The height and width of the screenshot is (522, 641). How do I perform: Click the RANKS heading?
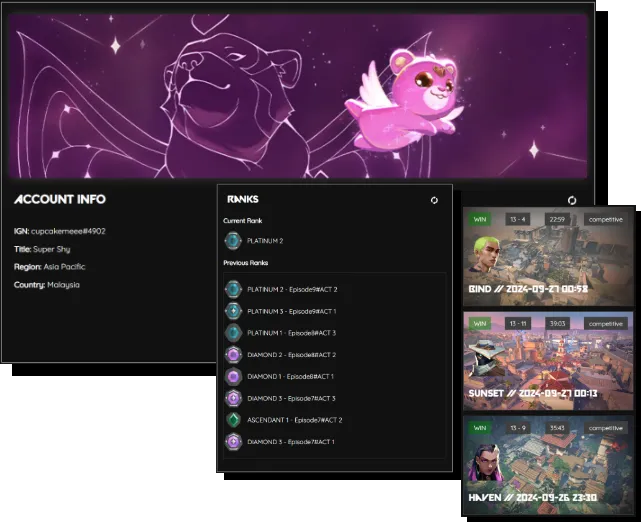coord(243,199)
